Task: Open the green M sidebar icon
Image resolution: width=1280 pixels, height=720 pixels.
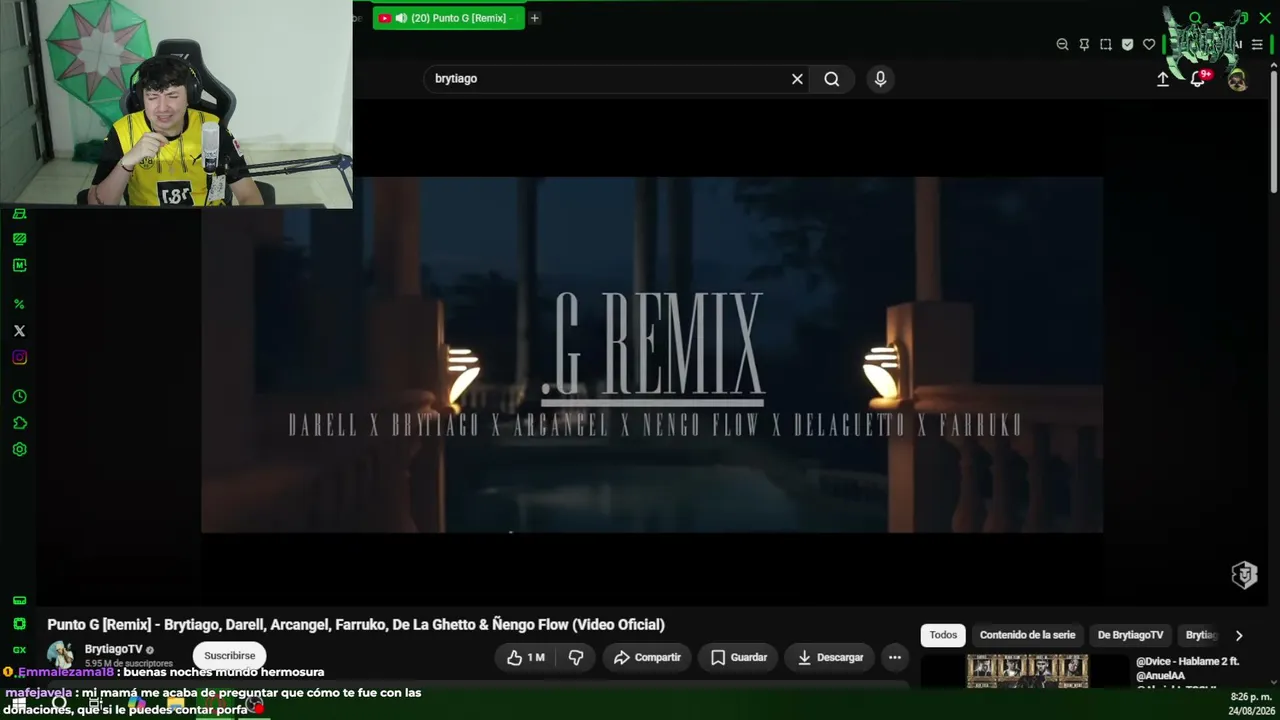Action: click(19, 266)
